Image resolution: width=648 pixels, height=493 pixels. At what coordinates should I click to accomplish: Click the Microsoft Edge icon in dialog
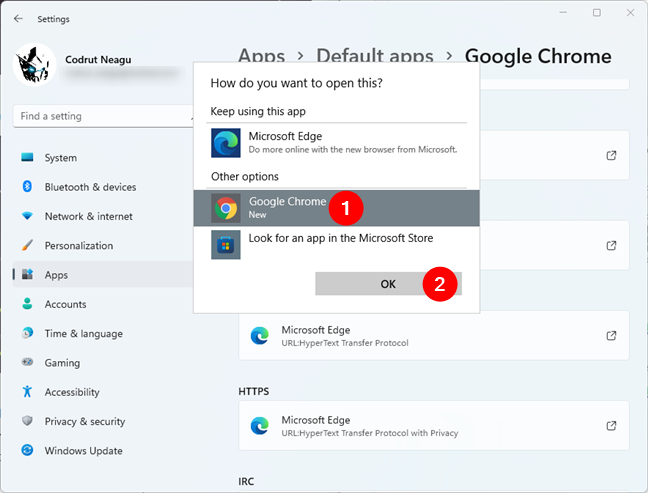pyautogui.click(x=226, y=143)
